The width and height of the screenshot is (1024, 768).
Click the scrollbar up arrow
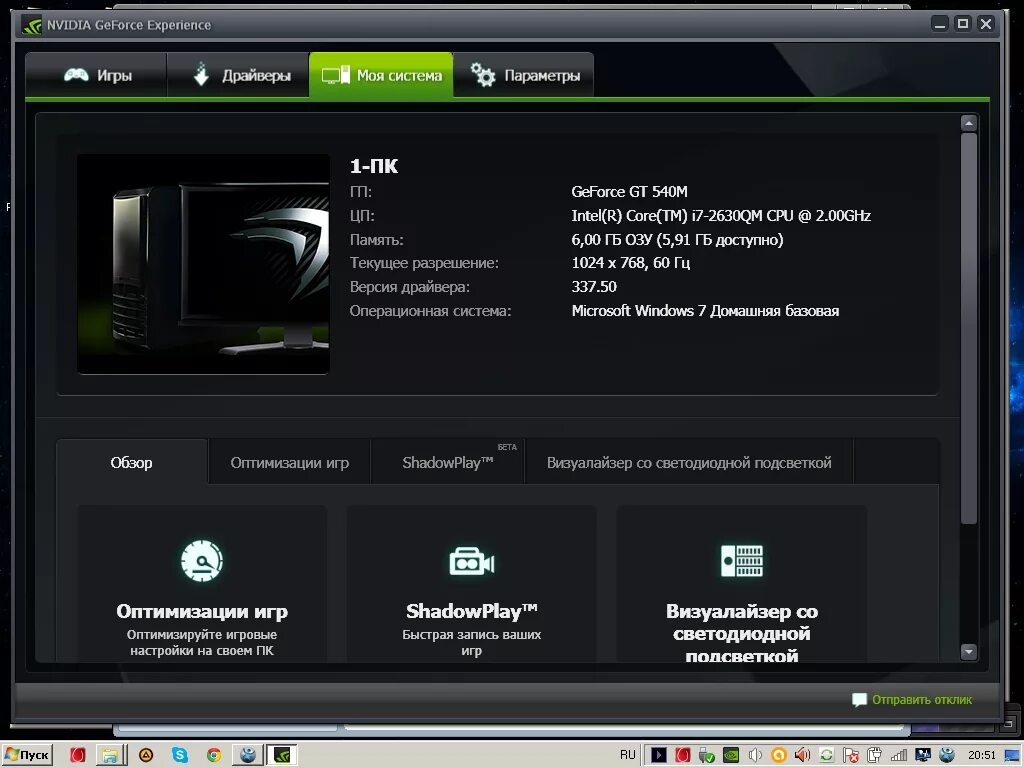968,123
